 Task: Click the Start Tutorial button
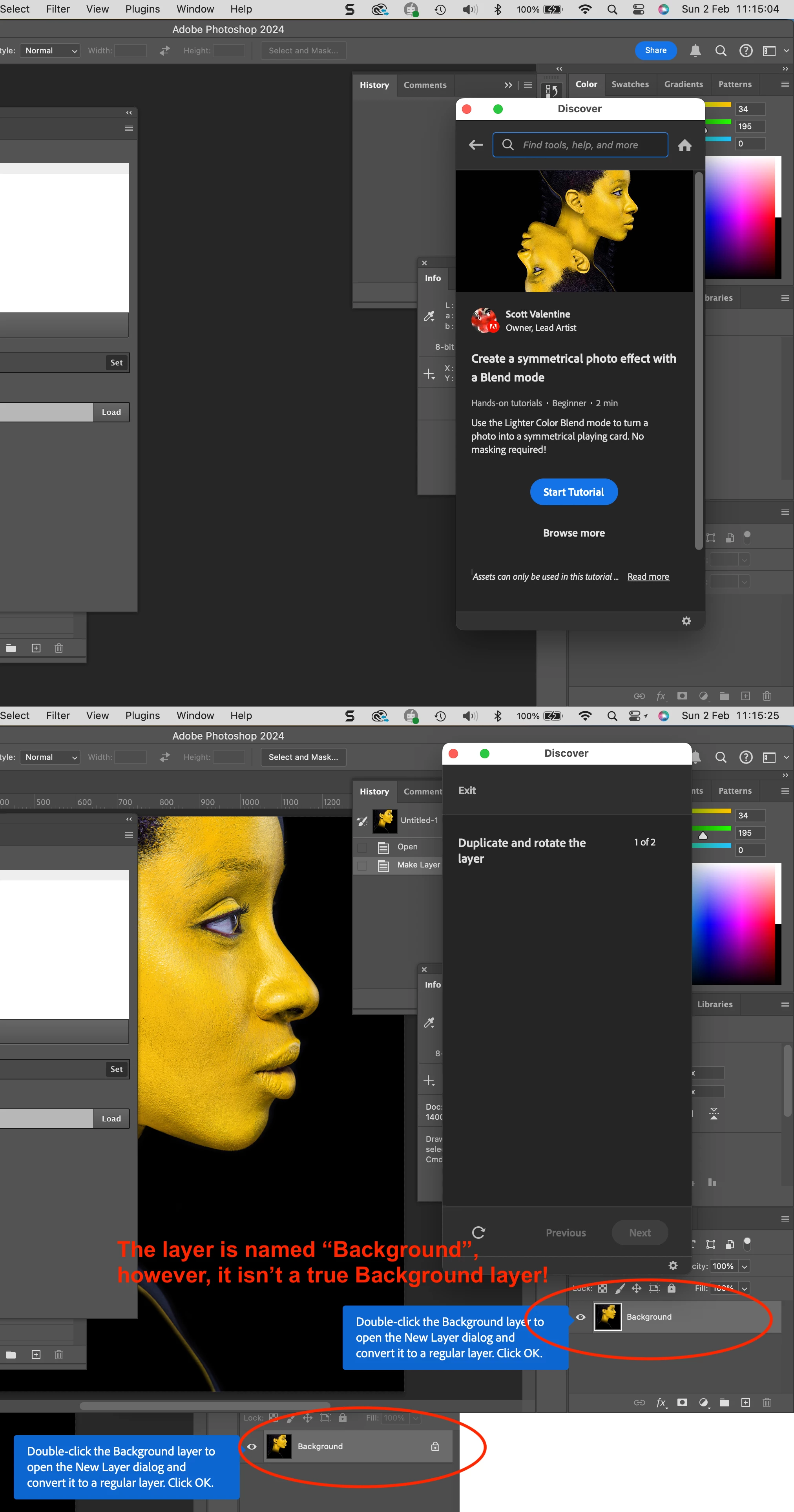coord(573,492)
